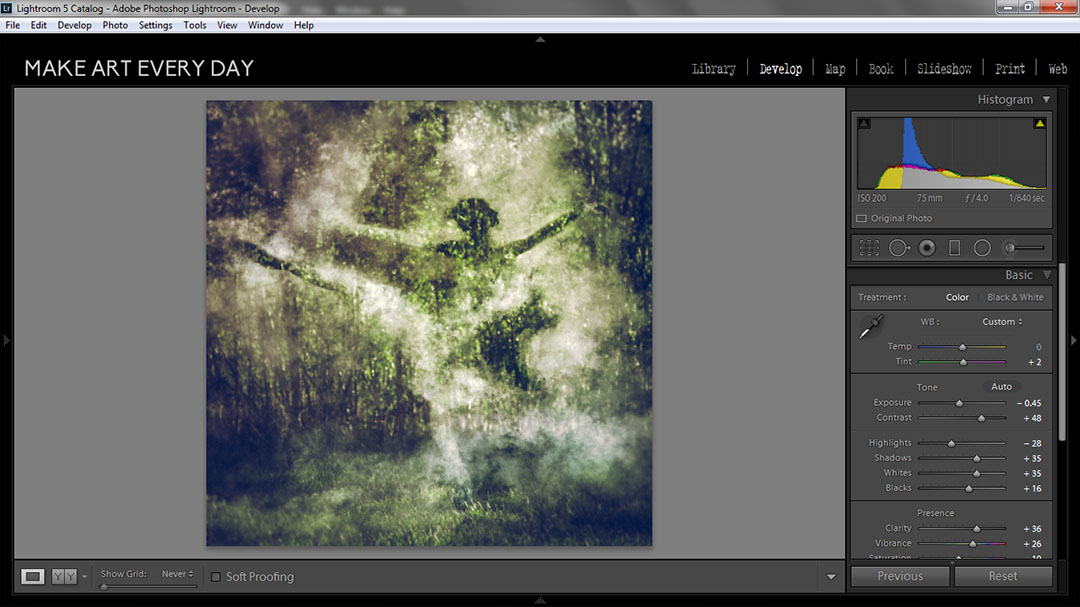Click the photo preview in the canvas

coord(429,323)
